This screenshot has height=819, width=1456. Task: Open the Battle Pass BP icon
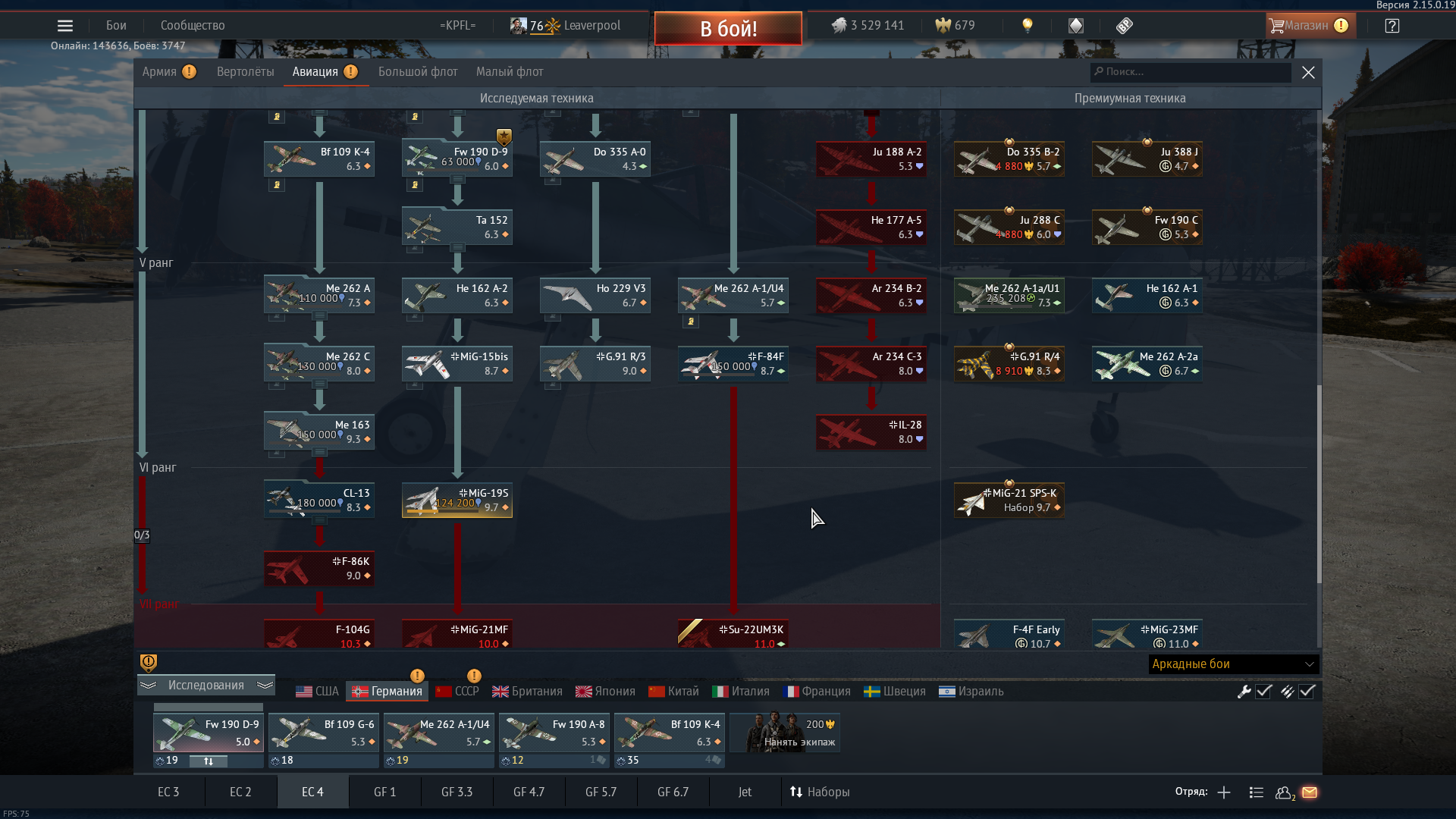pyautogui.click(x=1125, y=26)
